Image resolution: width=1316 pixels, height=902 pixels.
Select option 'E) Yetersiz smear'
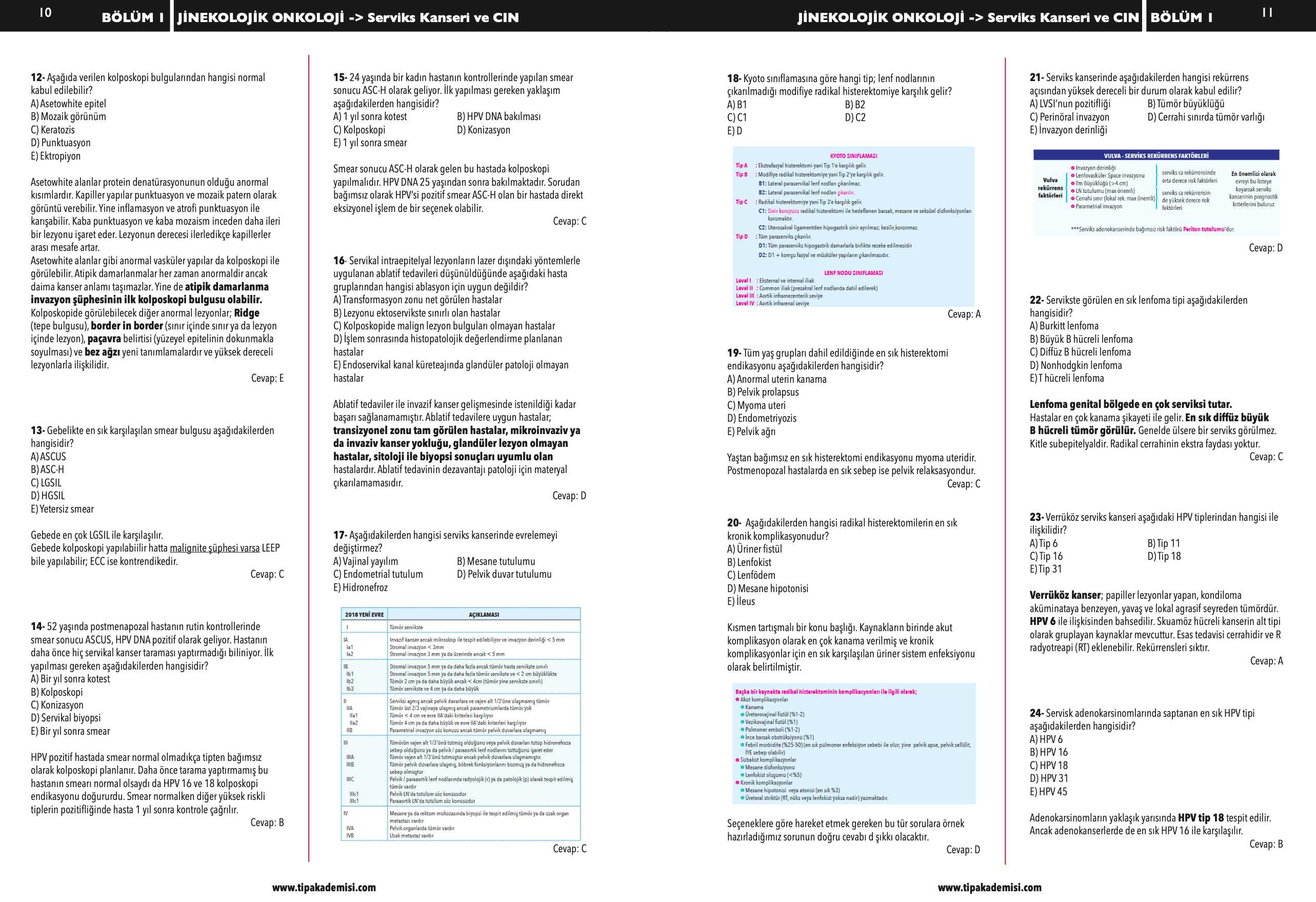[62, 509]
